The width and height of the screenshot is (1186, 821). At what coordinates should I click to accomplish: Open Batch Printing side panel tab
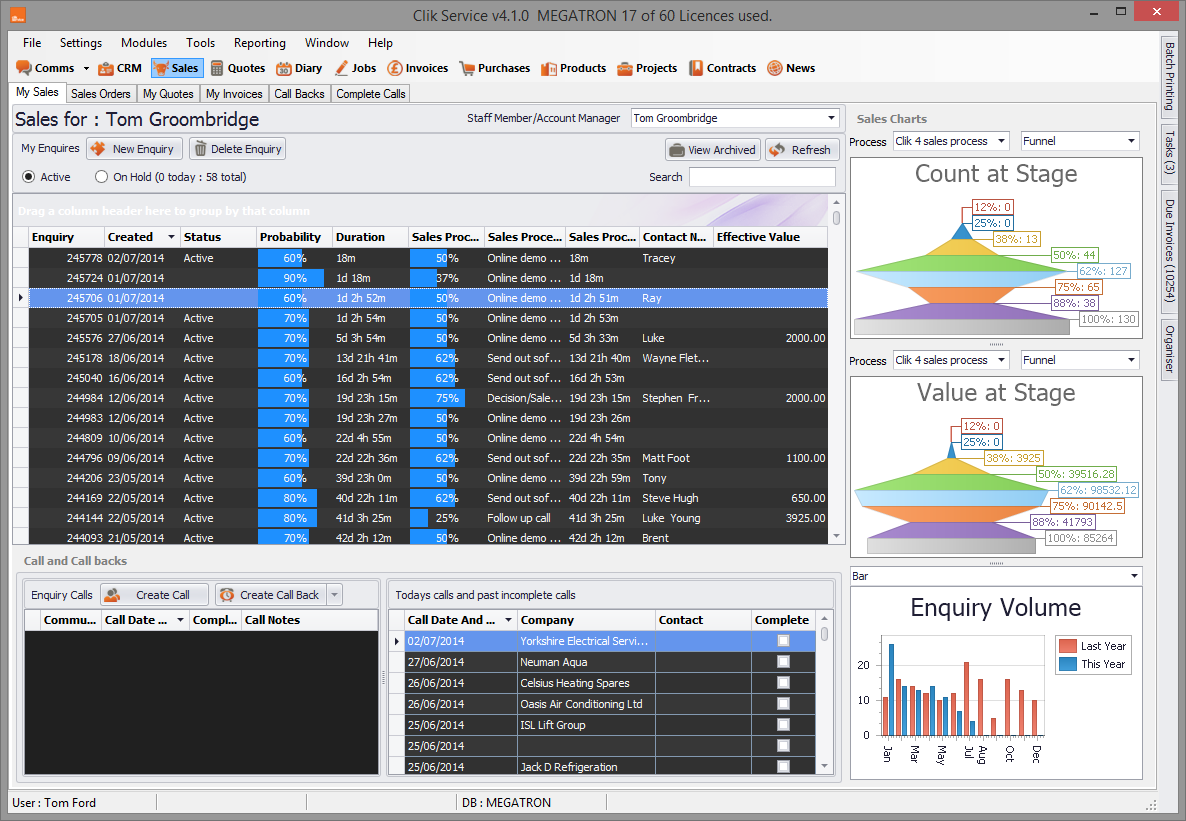pos(1170,76)
